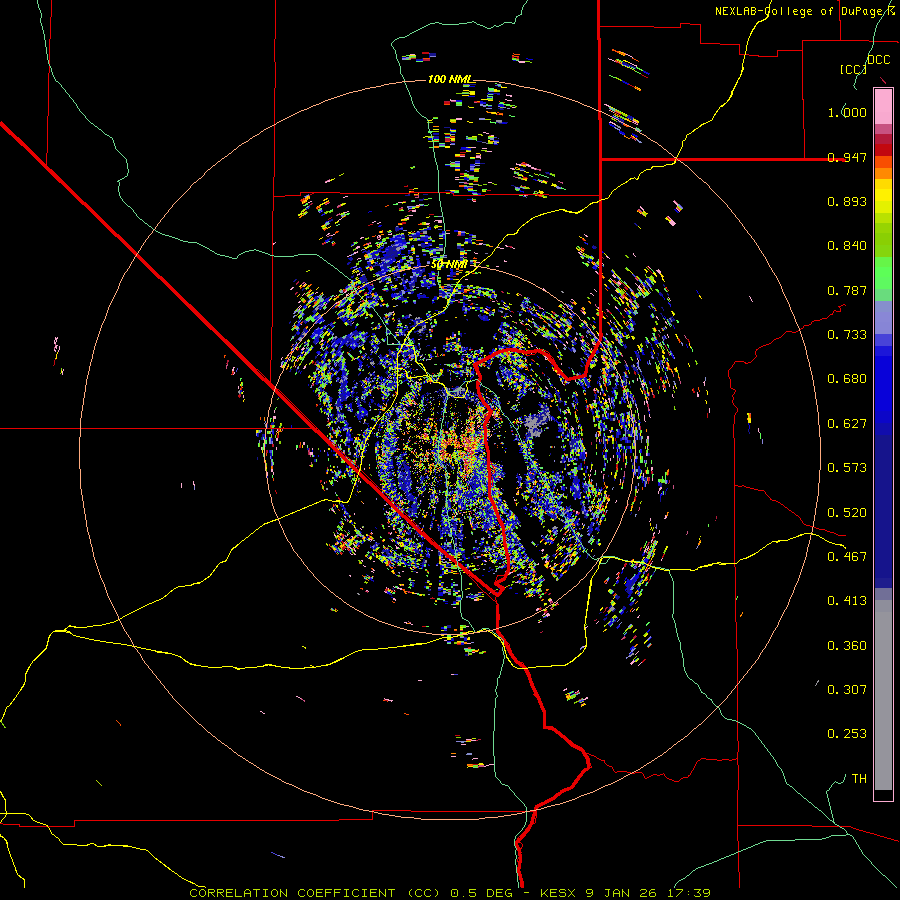Screen dimensions: 900x900
Task: Click the 0.947 scale label
Action: [847, 157]
